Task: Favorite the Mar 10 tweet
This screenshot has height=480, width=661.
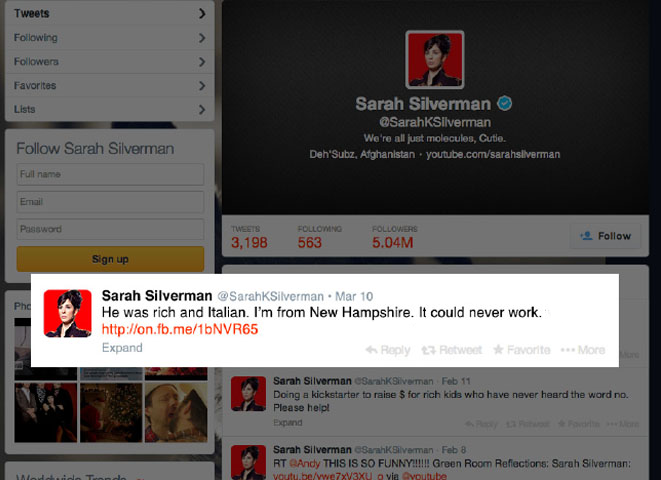Action: 522,350
